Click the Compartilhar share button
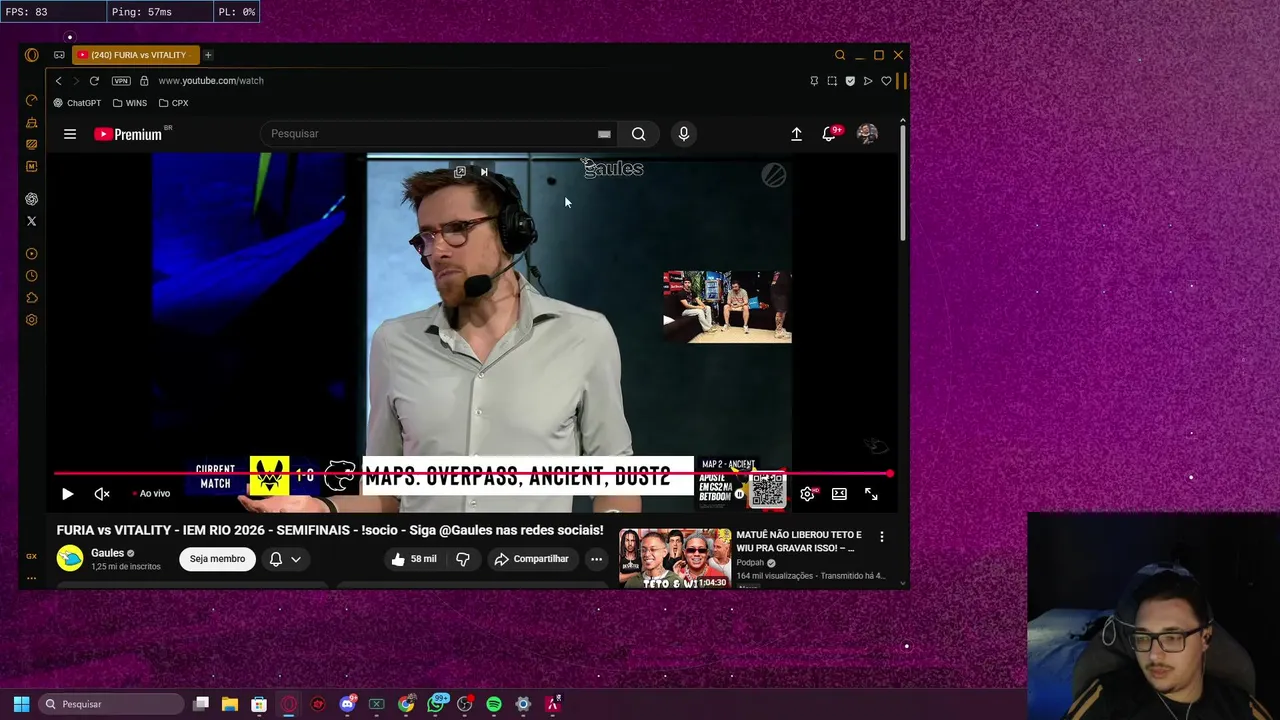 532,559
